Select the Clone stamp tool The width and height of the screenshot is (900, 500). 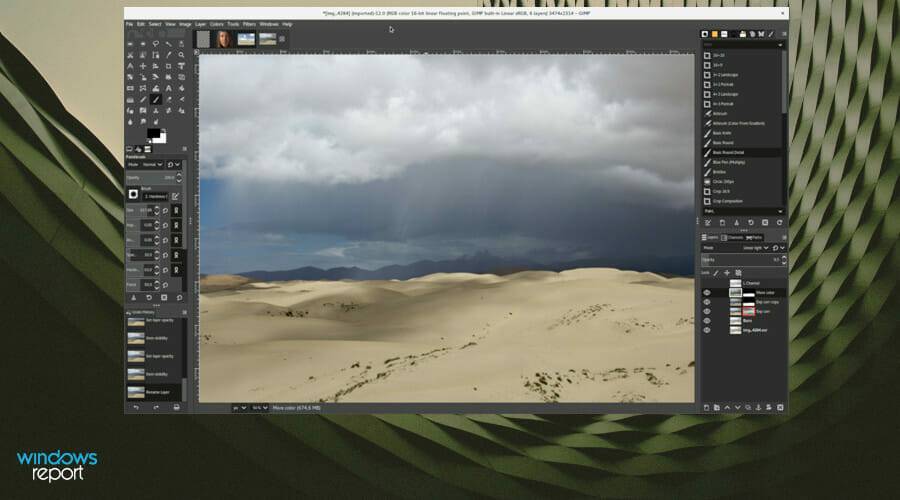point(156,110)
